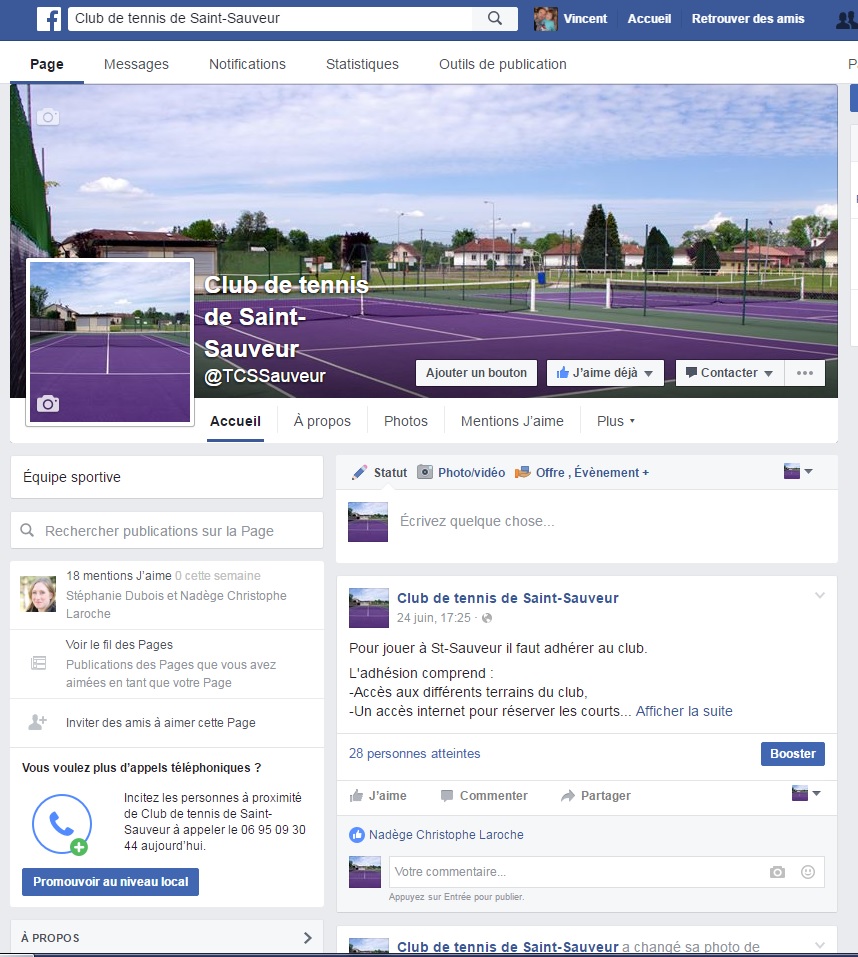Expand the Plus tab menu
Image resolution: width=858 pixels, height=957 pixels.
(616, 421)
